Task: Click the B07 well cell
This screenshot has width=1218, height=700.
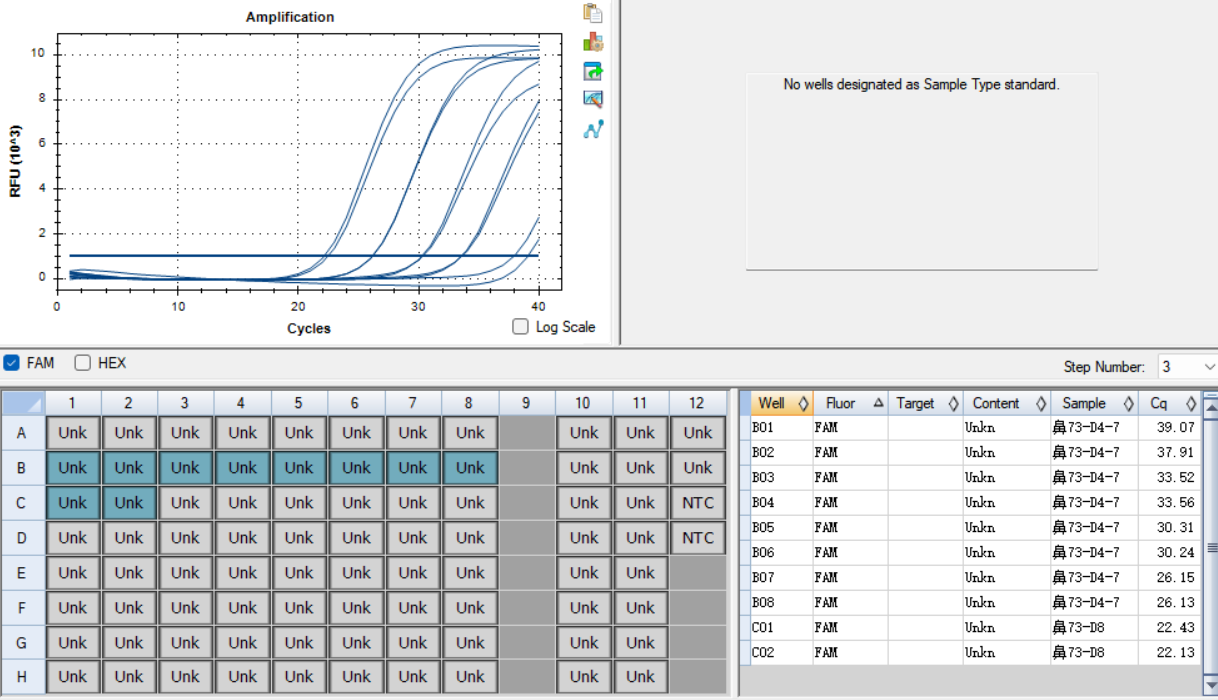Action: [782, 577]
